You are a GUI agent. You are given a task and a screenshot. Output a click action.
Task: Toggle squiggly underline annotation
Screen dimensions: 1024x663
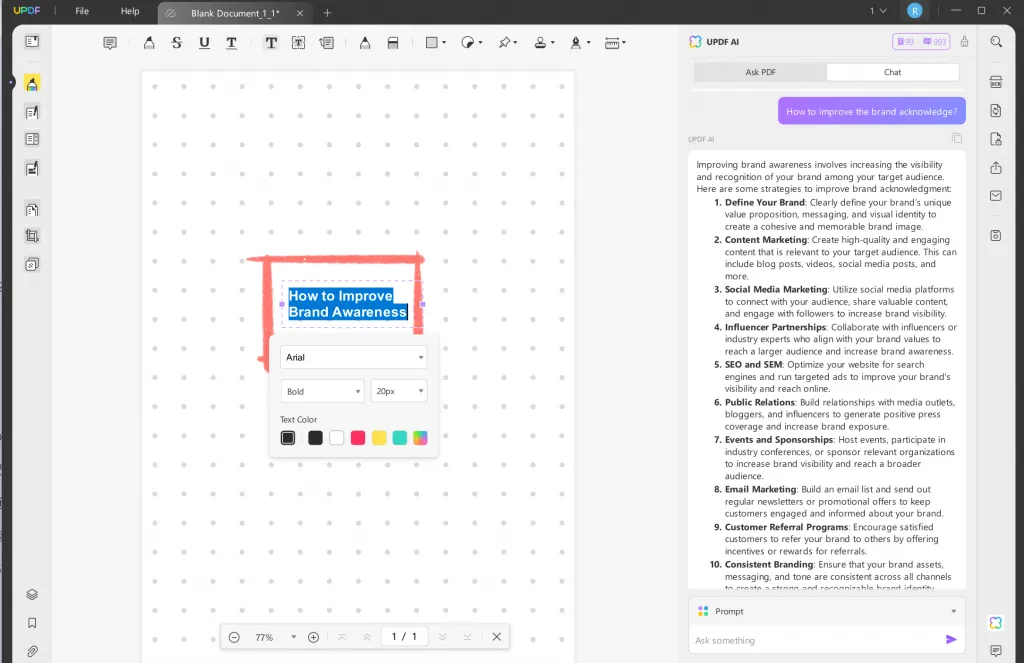point(232,42)
